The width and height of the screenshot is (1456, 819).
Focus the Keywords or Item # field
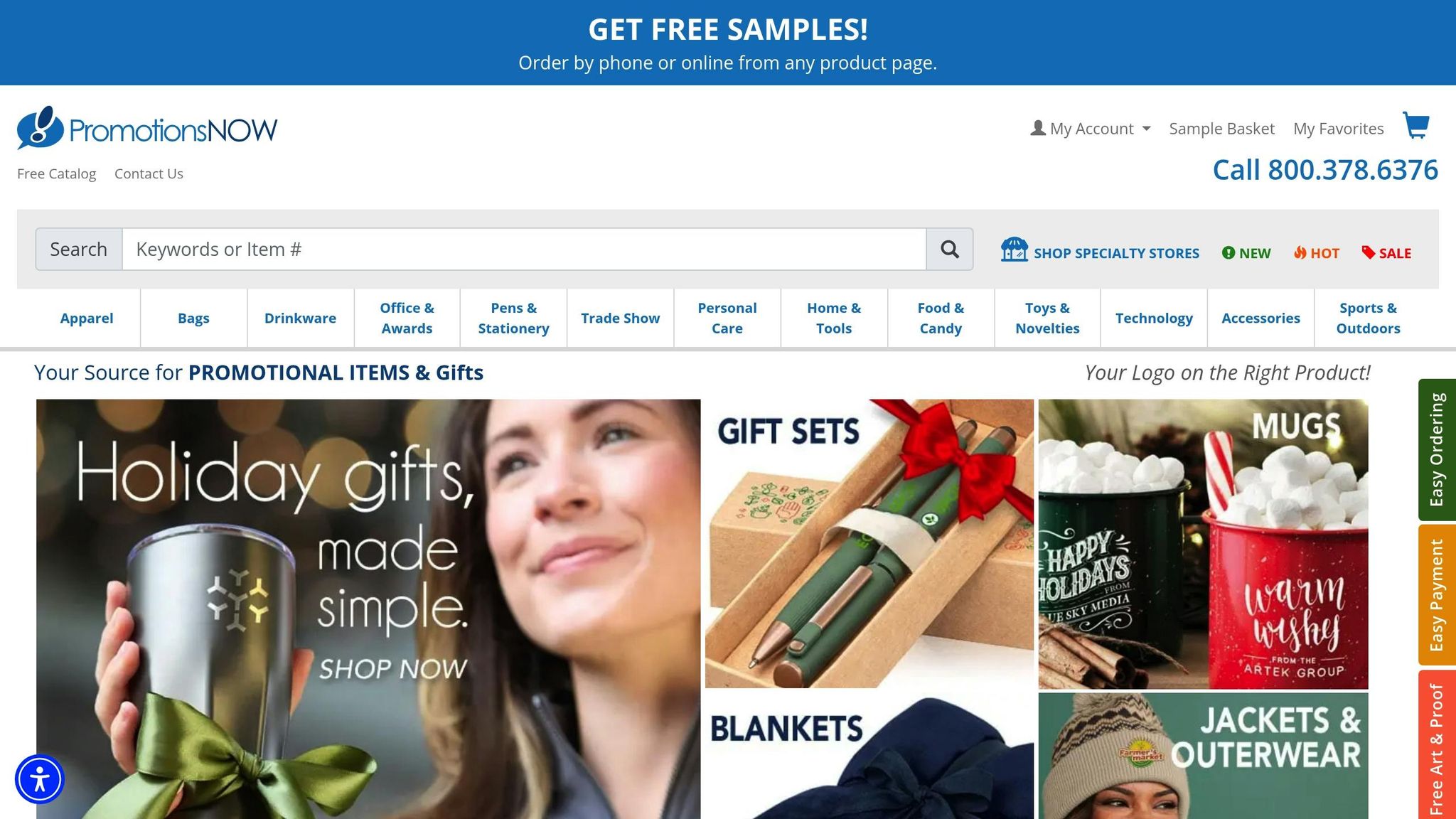(524, 249)
